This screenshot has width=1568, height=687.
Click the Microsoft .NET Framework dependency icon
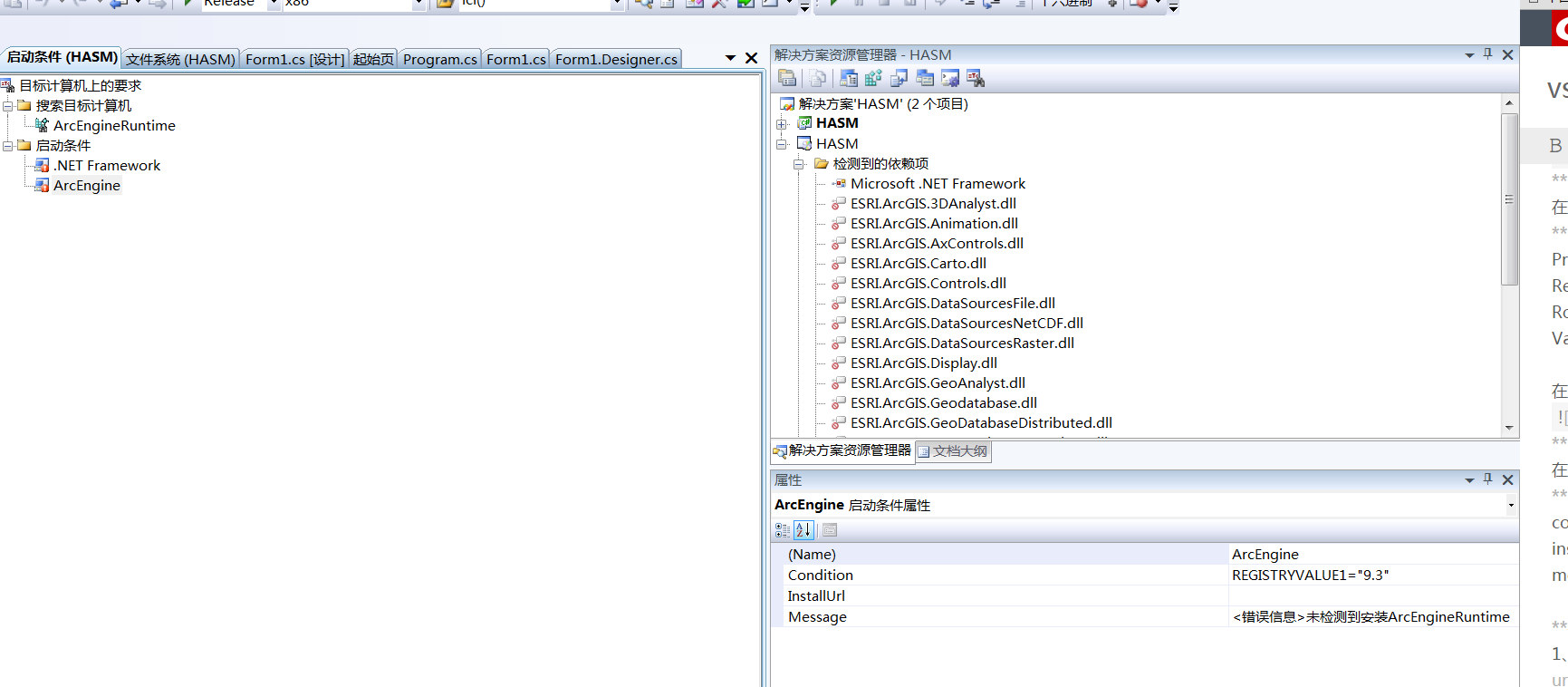[x=839, y=183]
